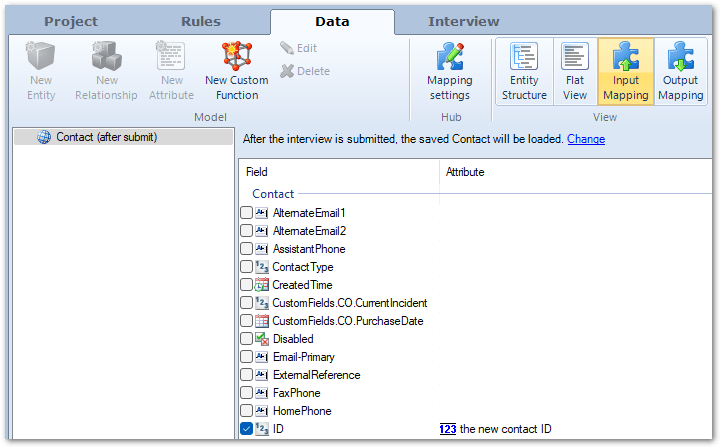This screenshot has height=448, width=721.
Task: Switch to Flat View
Action: point(575,71)
